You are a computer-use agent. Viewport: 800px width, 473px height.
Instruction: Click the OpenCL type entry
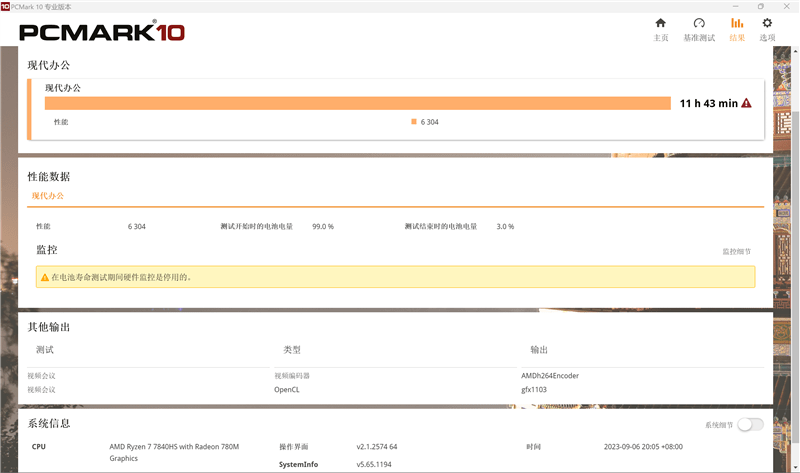click(x=287, y=389)
